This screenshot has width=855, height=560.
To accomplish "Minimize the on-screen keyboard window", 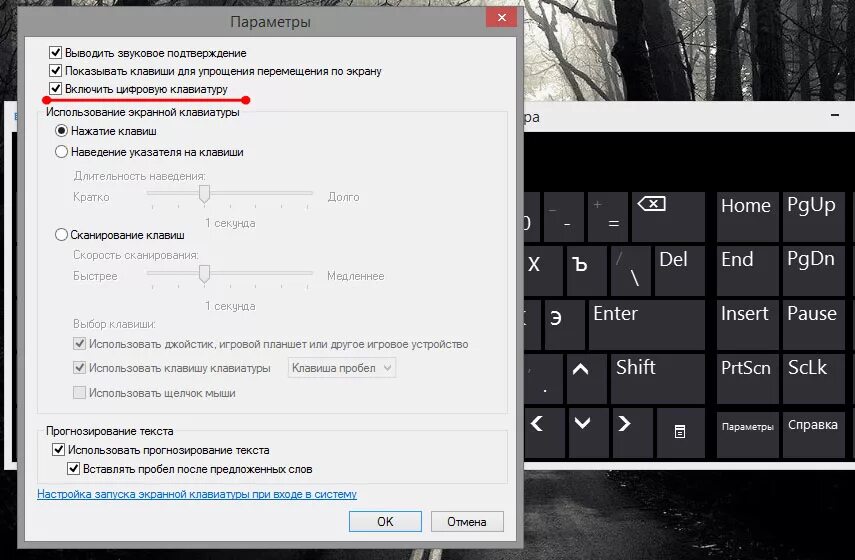I will click(x=835, y=116).
